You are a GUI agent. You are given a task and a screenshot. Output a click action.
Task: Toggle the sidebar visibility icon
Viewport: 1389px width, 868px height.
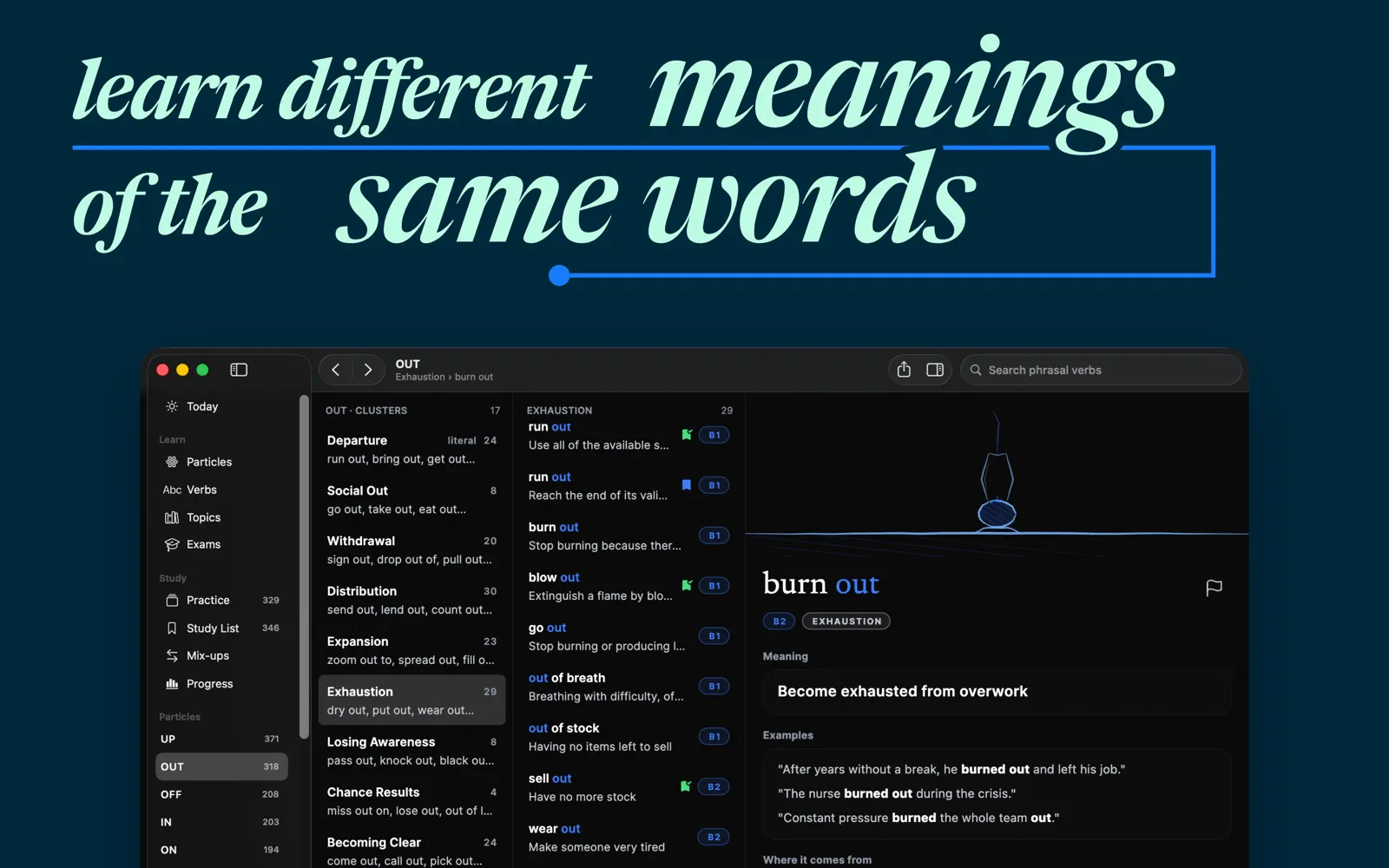click(x=239, y=370)
